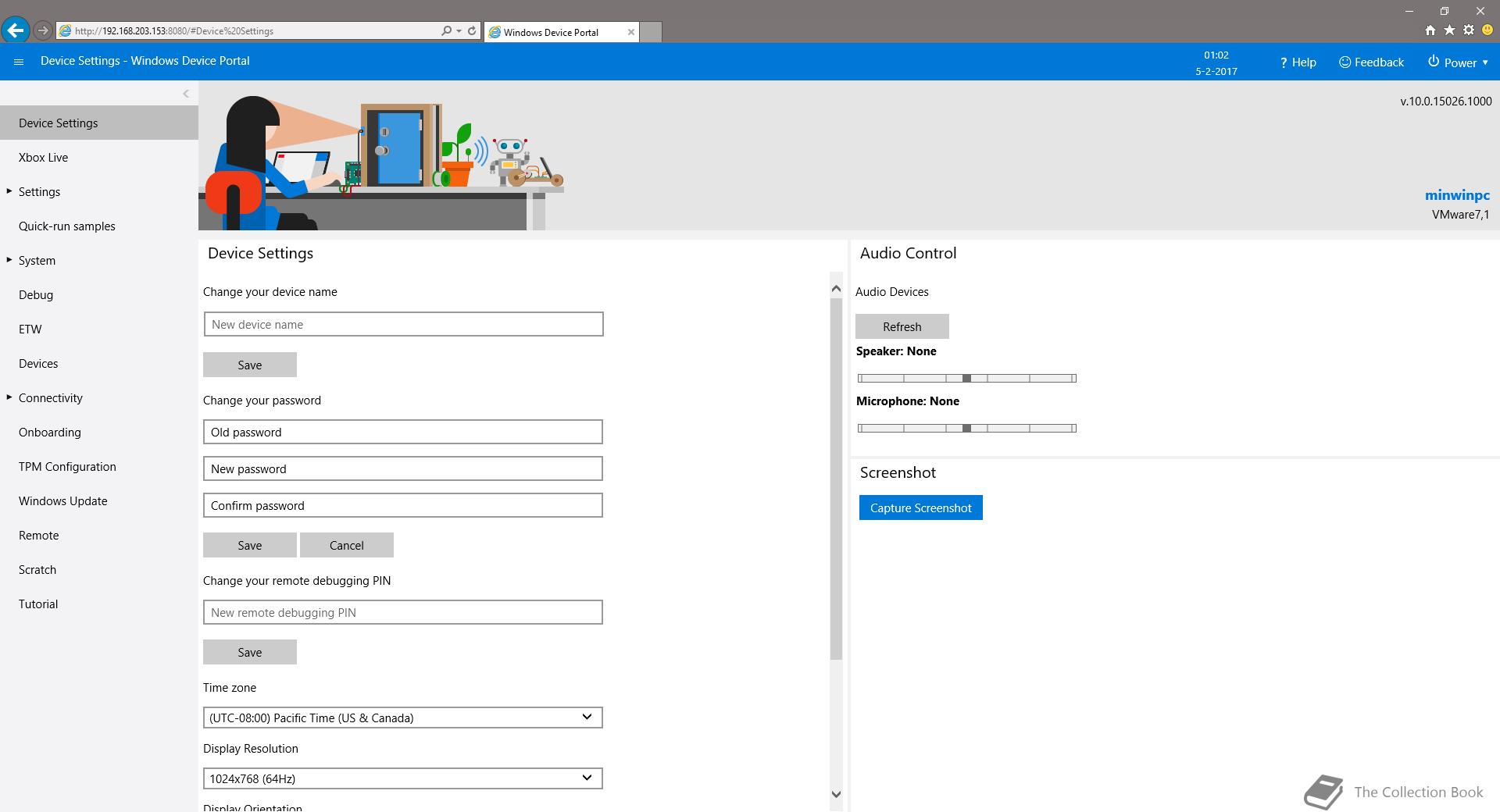Click the smiley feedback face in browser
The height and width of the screenshot is (812, 1500).
(1487, 30)
